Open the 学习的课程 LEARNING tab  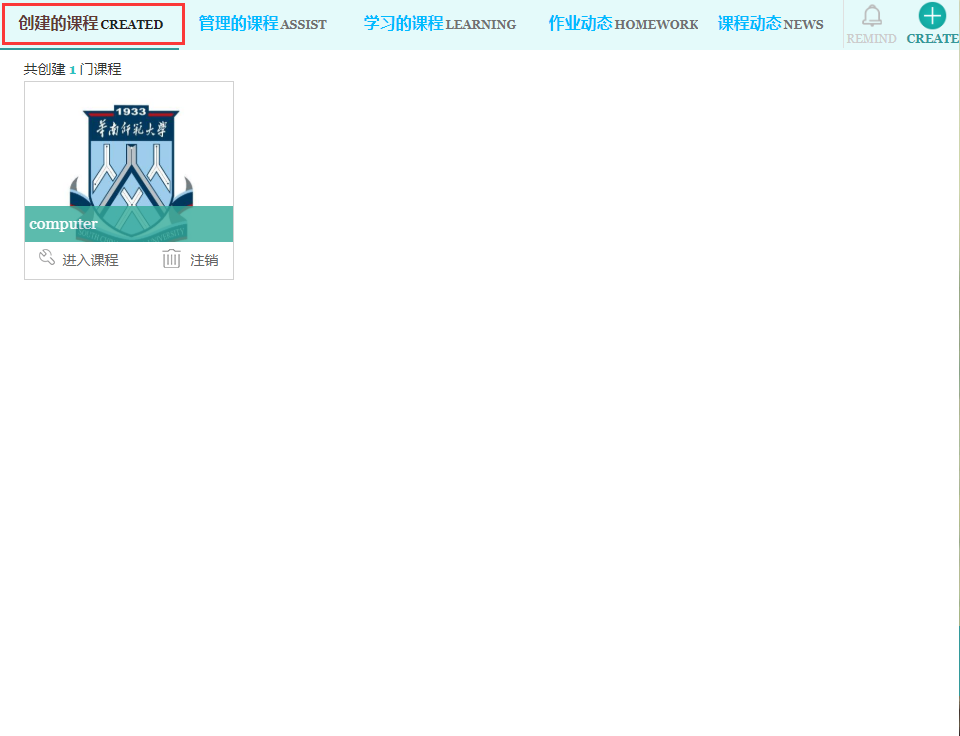[x=439, y=24]
